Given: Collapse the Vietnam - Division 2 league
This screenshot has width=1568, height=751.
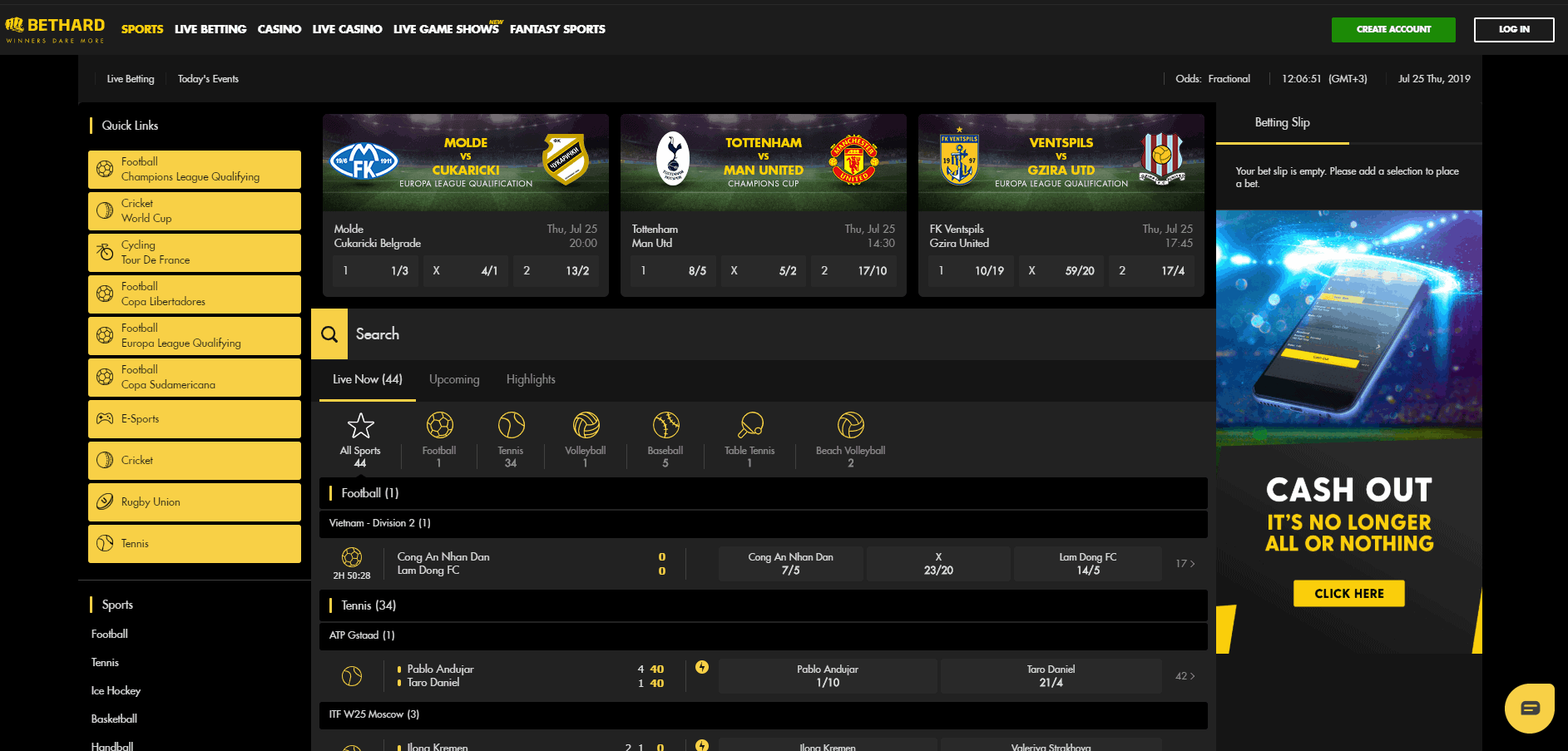Looking at the screenshot, I should 763,523.
